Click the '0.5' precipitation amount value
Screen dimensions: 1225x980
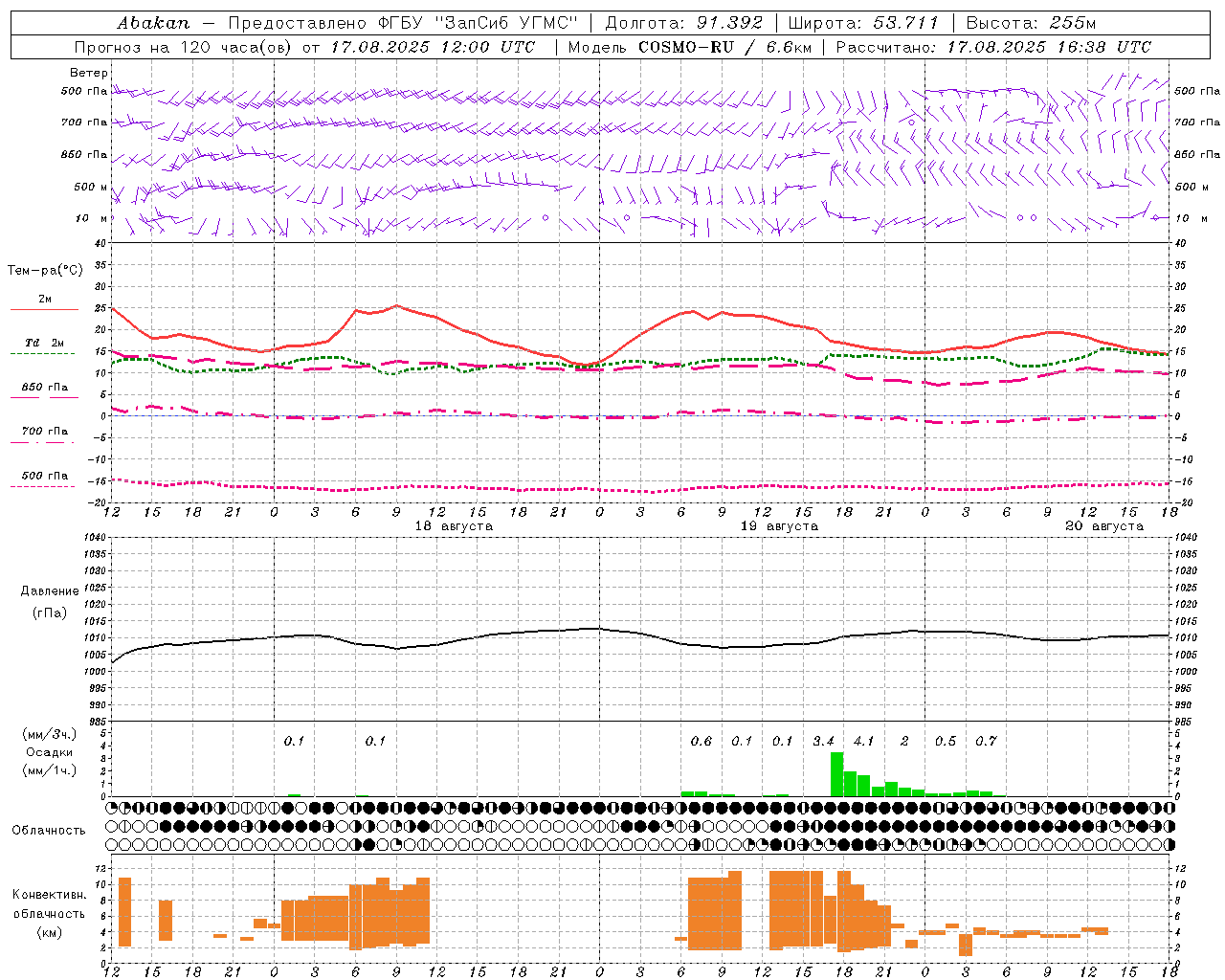[946, 741]
